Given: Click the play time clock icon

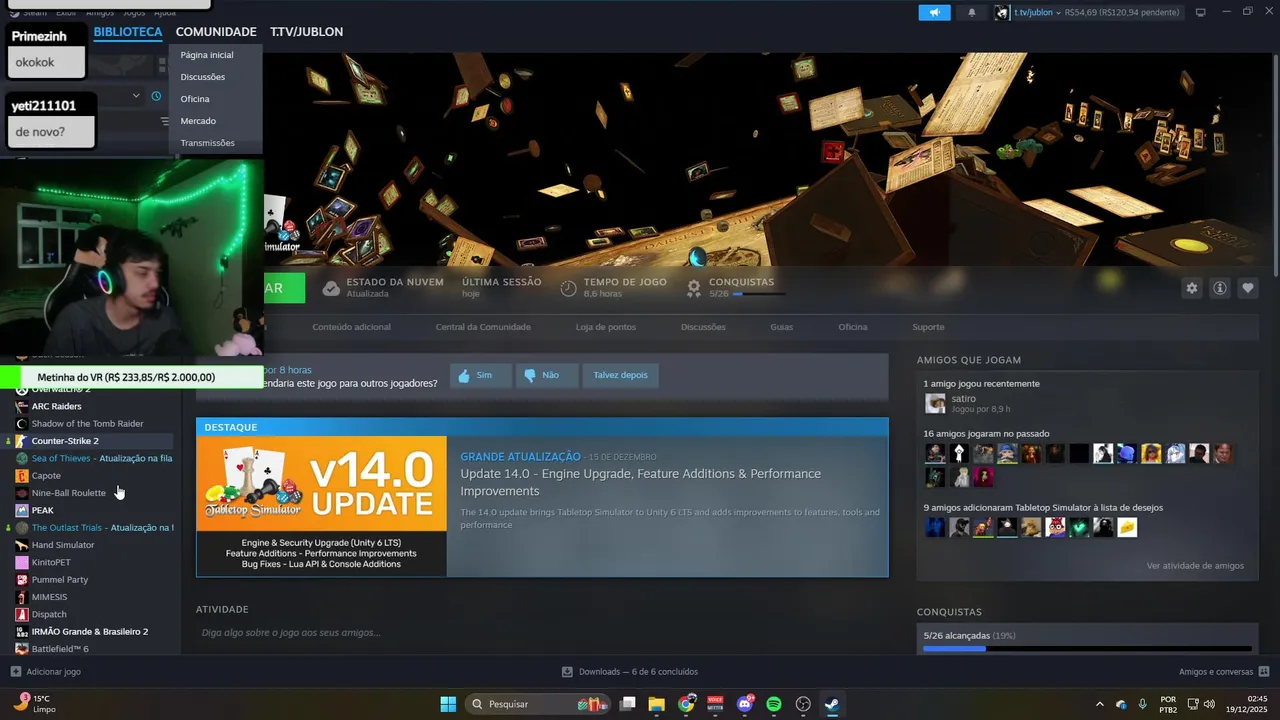Looking at the screenshot, I should 568,288.
